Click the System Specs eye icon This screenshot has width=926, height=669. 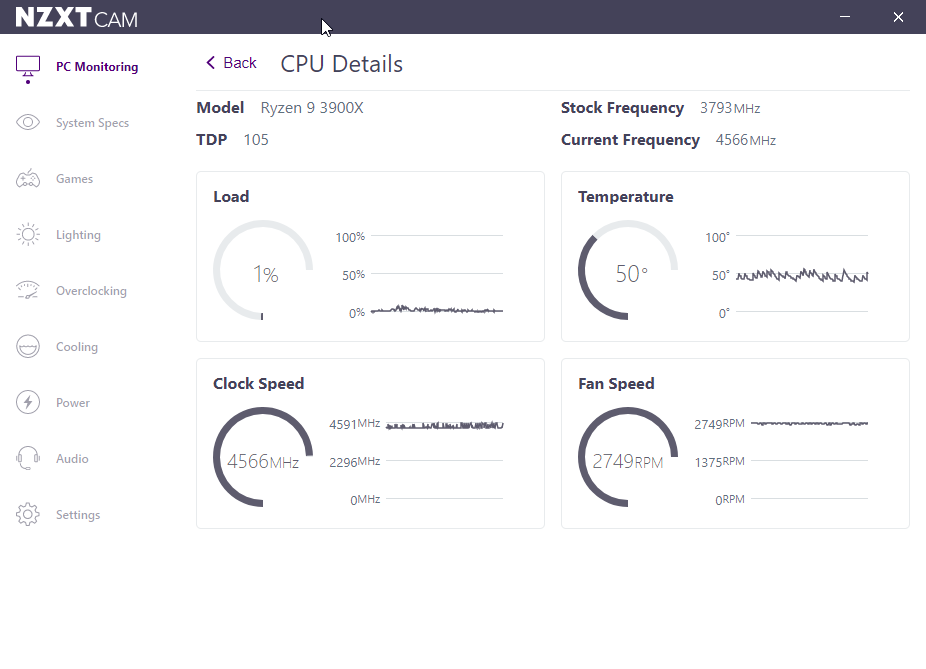(x=28, y=123)
